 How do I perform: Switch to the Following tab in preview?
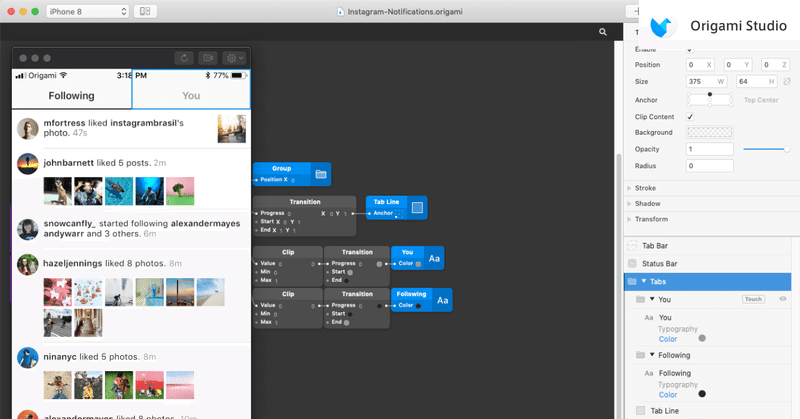(71, 95)
